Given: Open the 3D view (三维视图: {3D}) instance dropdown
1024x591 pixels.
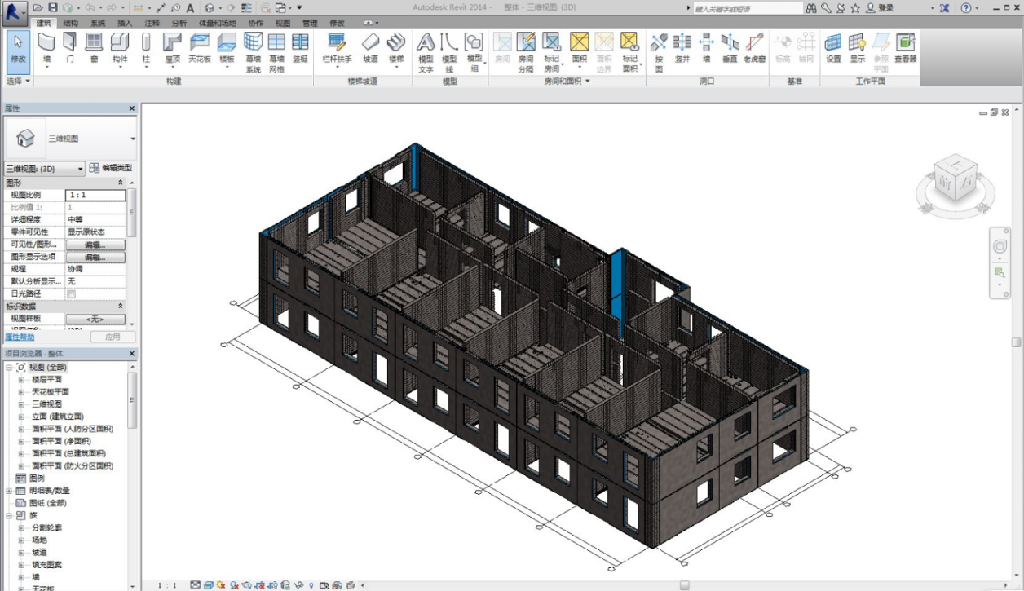Looking at the screenshot, I should (x=44, y=168).
